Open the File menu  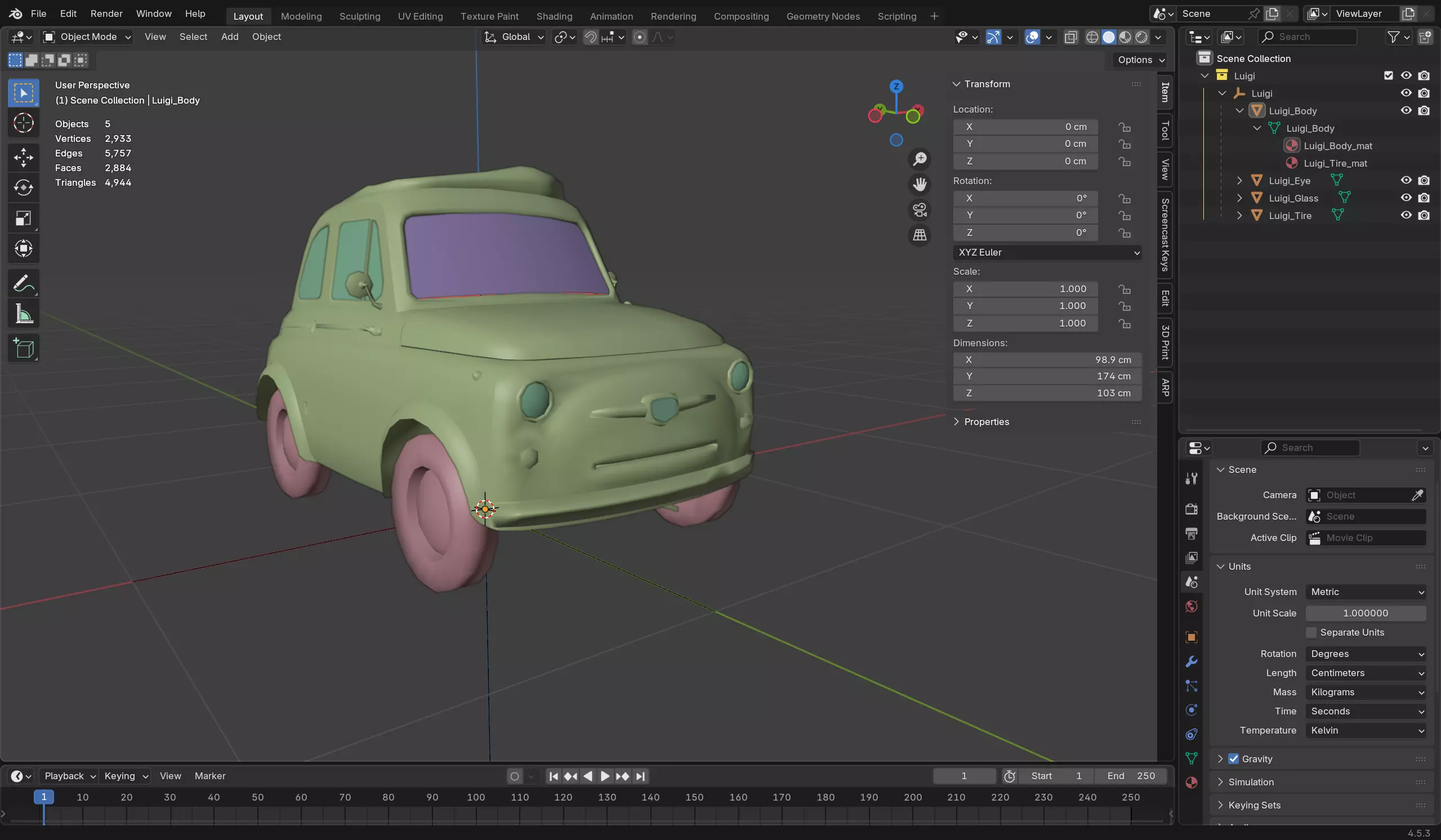38,13
